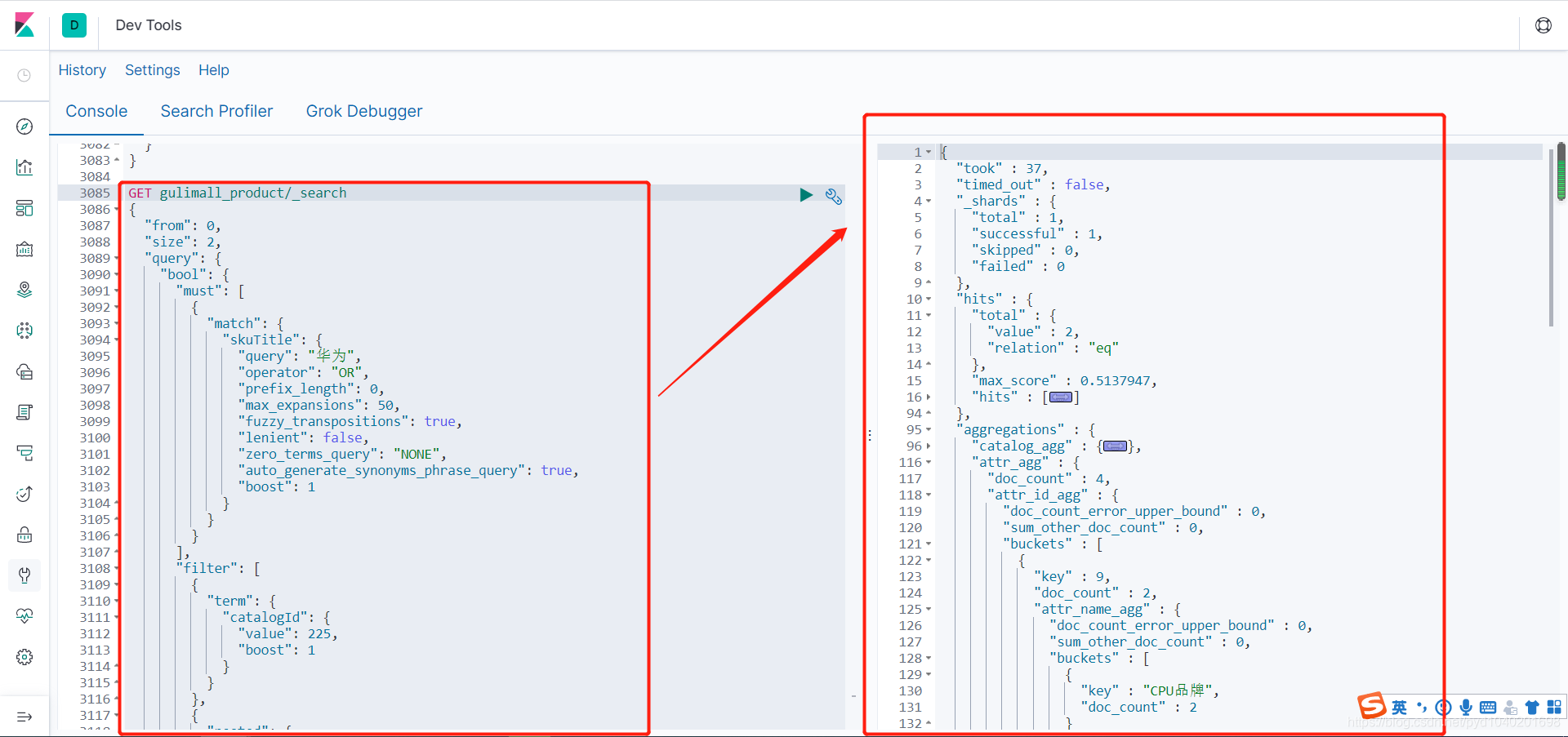Click the Kibana logo

coord(24,25)
